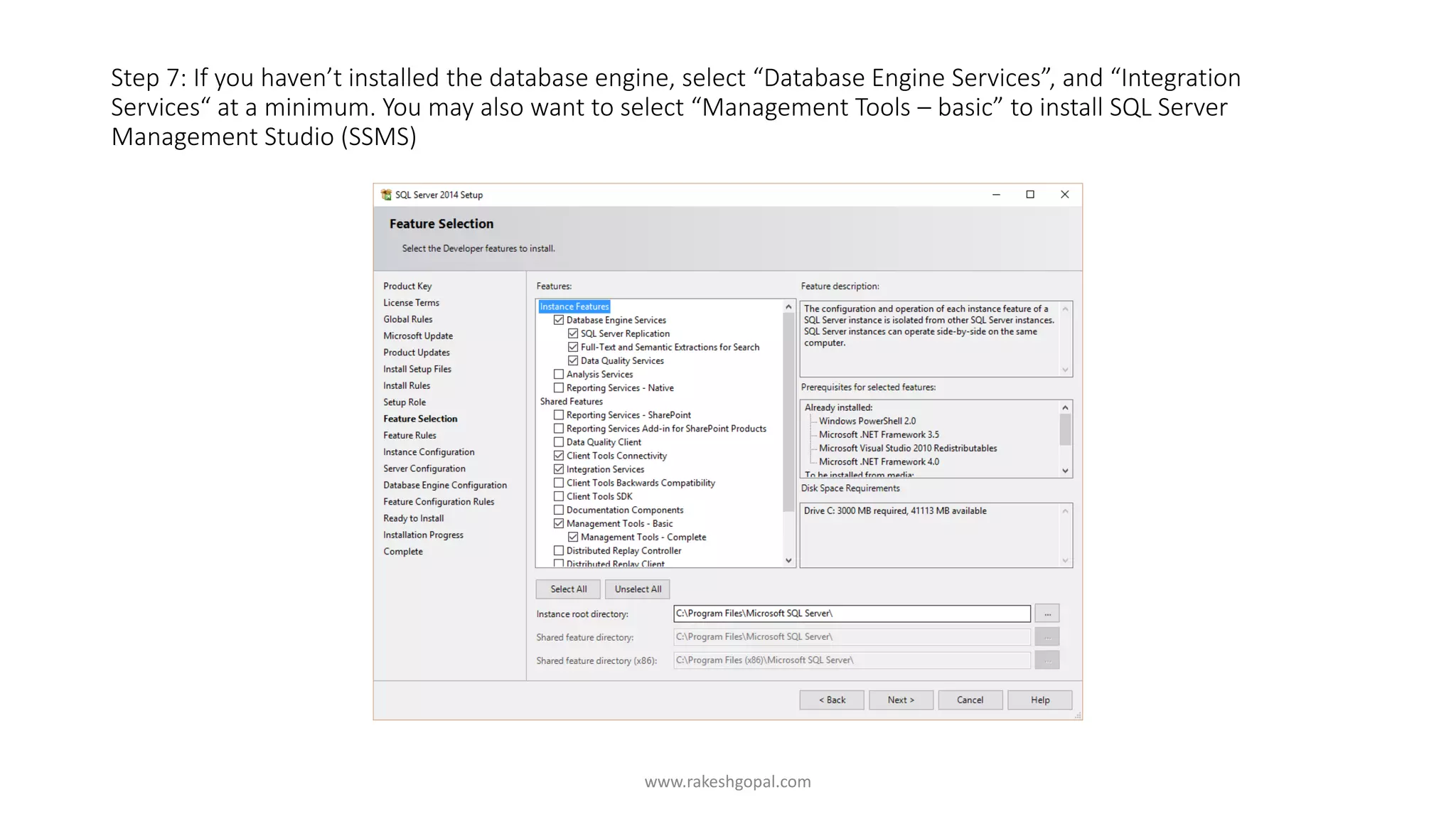Screen dimensions: 1456x819
Task: Select Database Engine Configuration step
Action: pos(445,485)
